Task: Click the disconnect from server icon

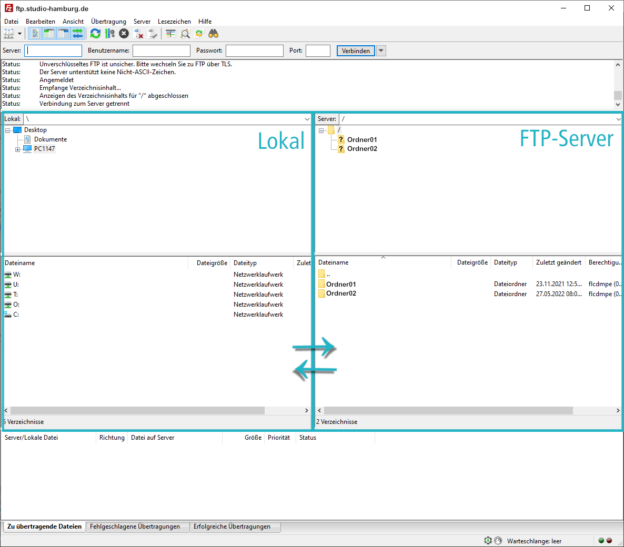Action: [x=140, y=33]
